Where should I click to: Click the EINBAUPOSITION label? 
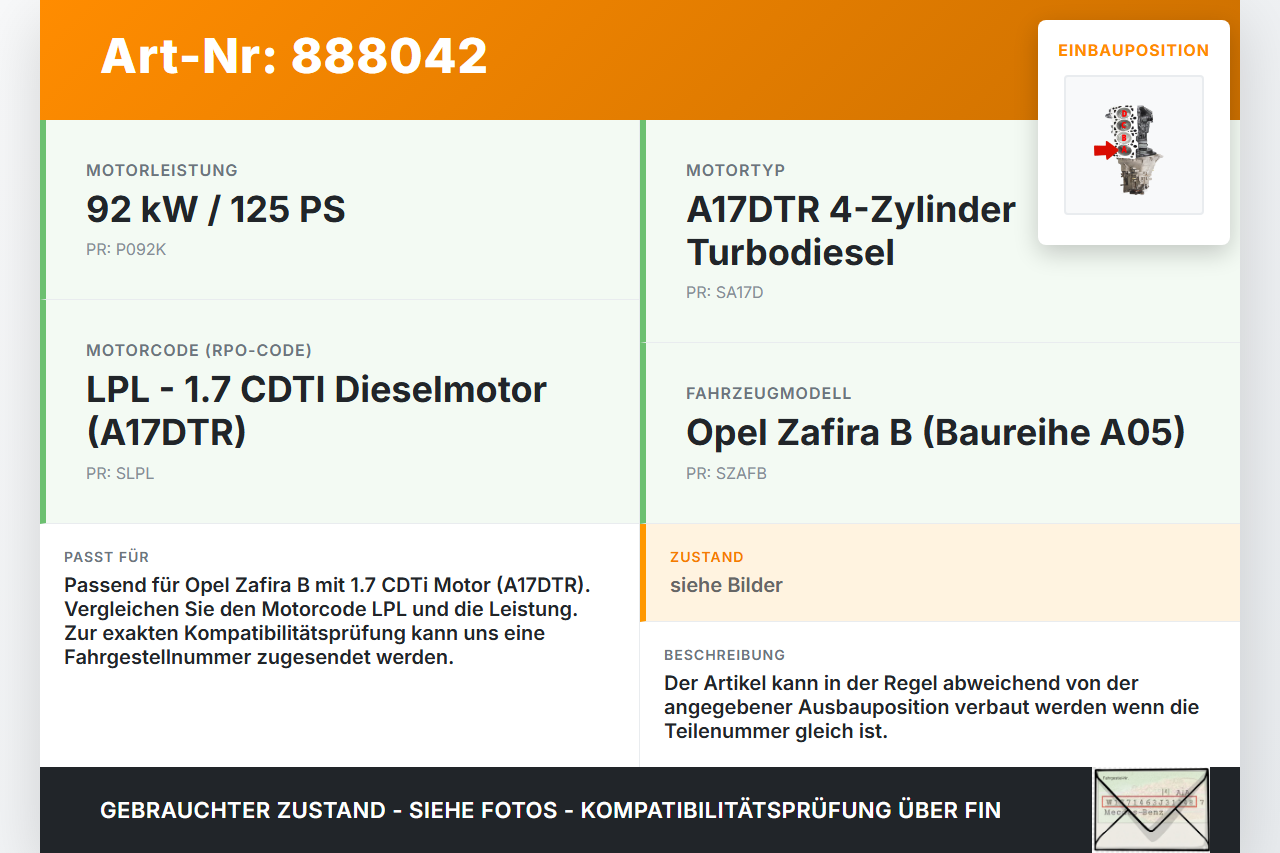coord(1134,50)
